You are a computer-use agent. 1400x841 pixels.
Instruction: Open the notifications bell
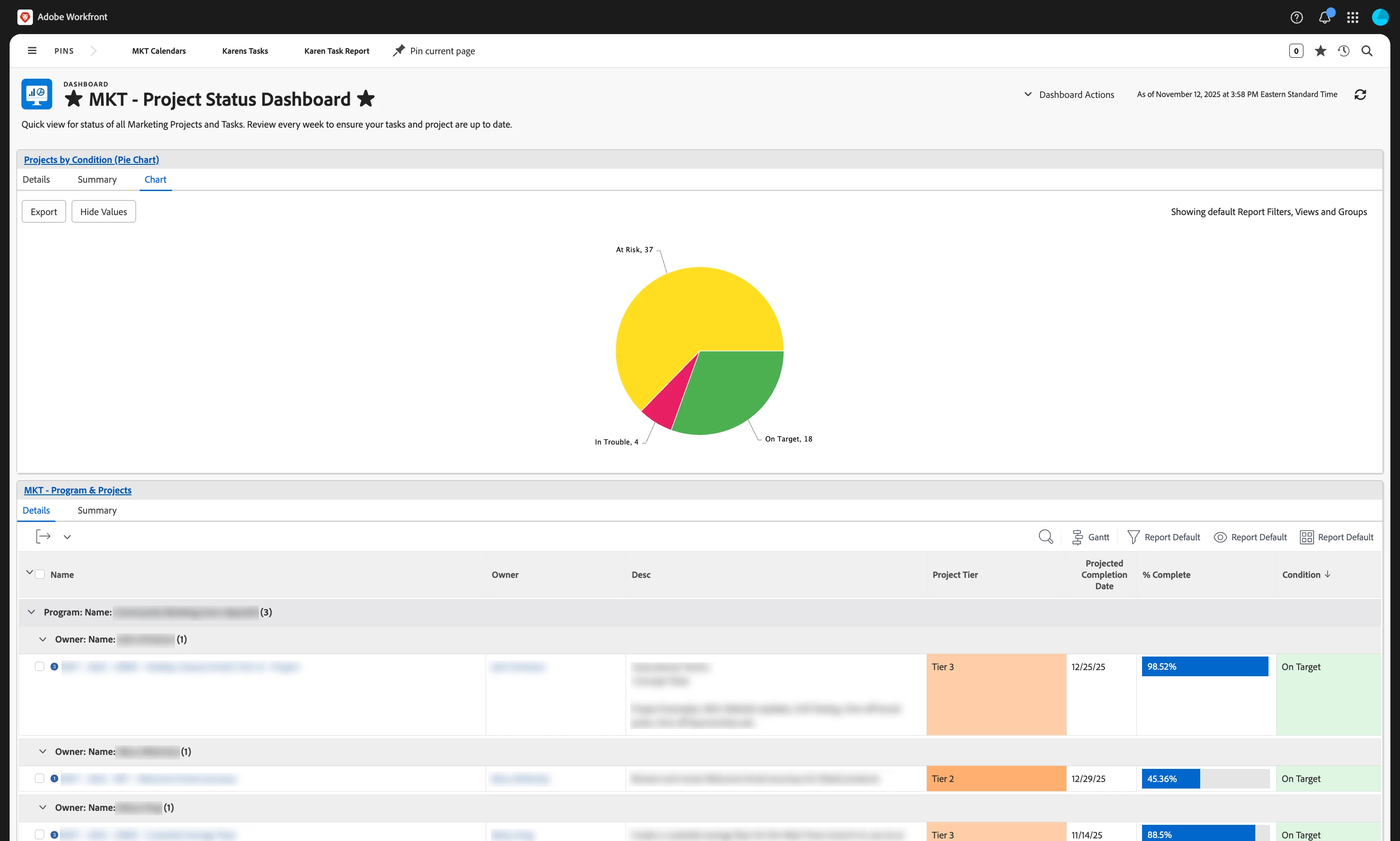(x=1324, y=17)
